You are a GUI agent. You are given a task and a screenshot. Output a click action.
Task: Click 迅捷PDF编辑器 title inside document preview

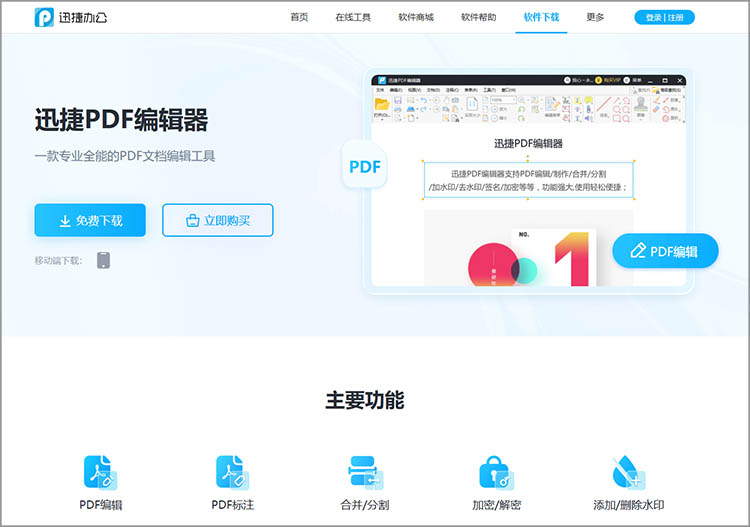pyautogui.click(x=528, y=143)
